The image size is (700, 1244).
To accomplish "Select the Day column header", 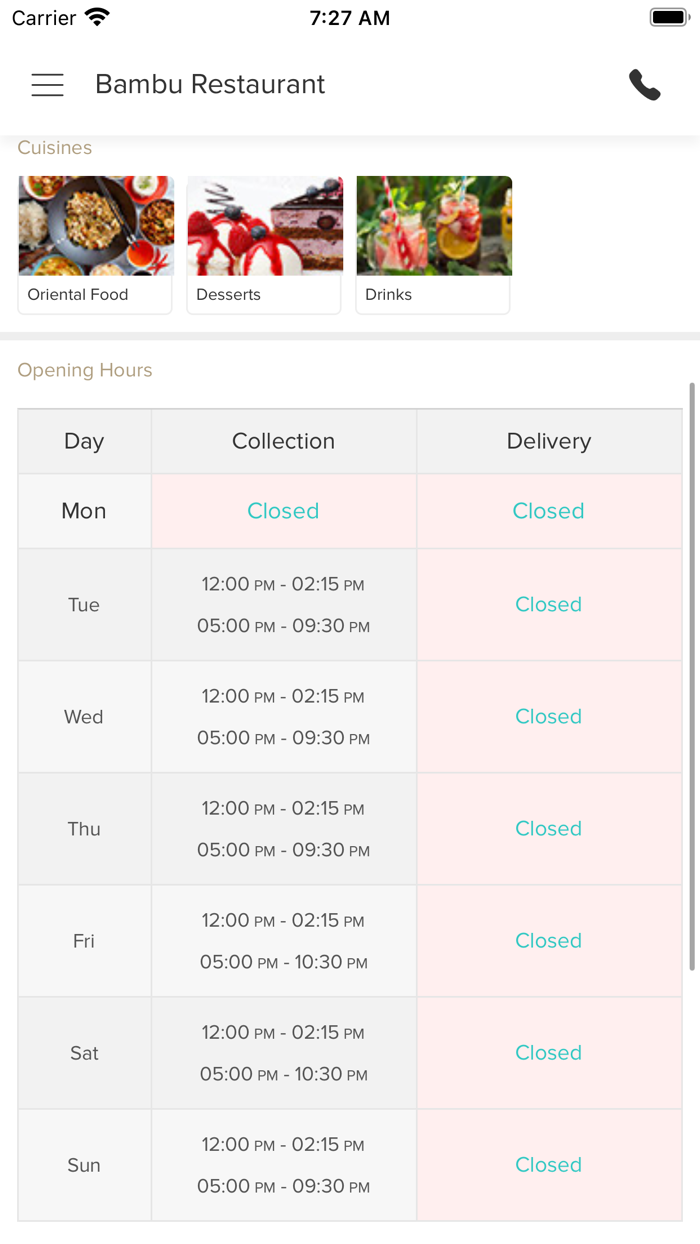I will 84,441.
